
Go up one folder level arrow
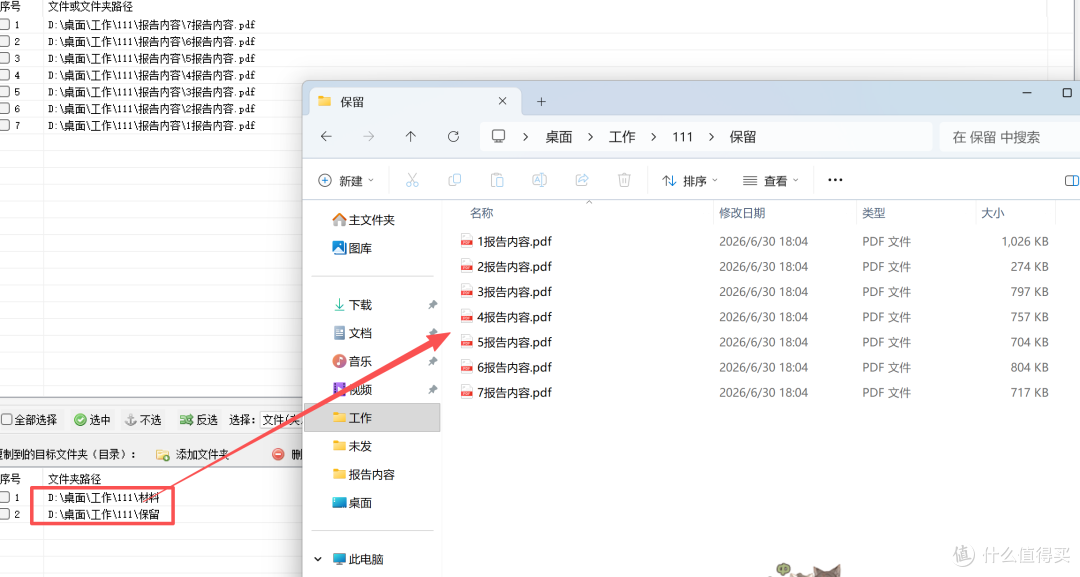click(x=411, y=136)
